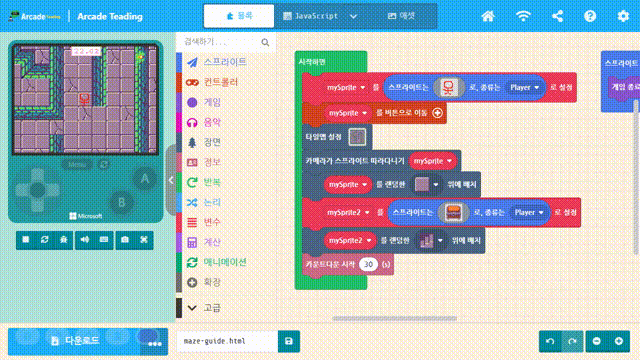Open the wifi connection icon
640x360 pixels.
coord(523,16)
